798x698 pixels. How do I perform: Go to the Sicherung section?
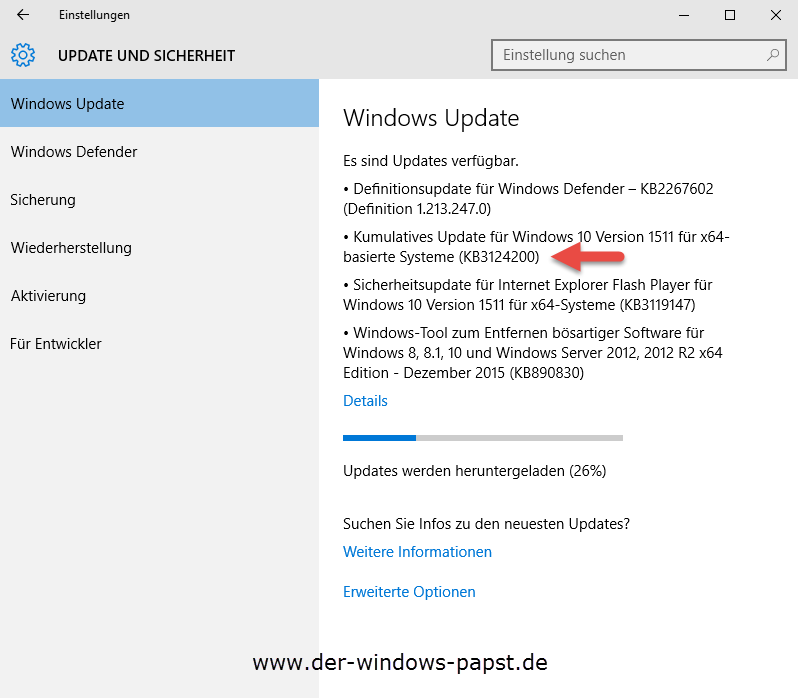pos(43,200)
